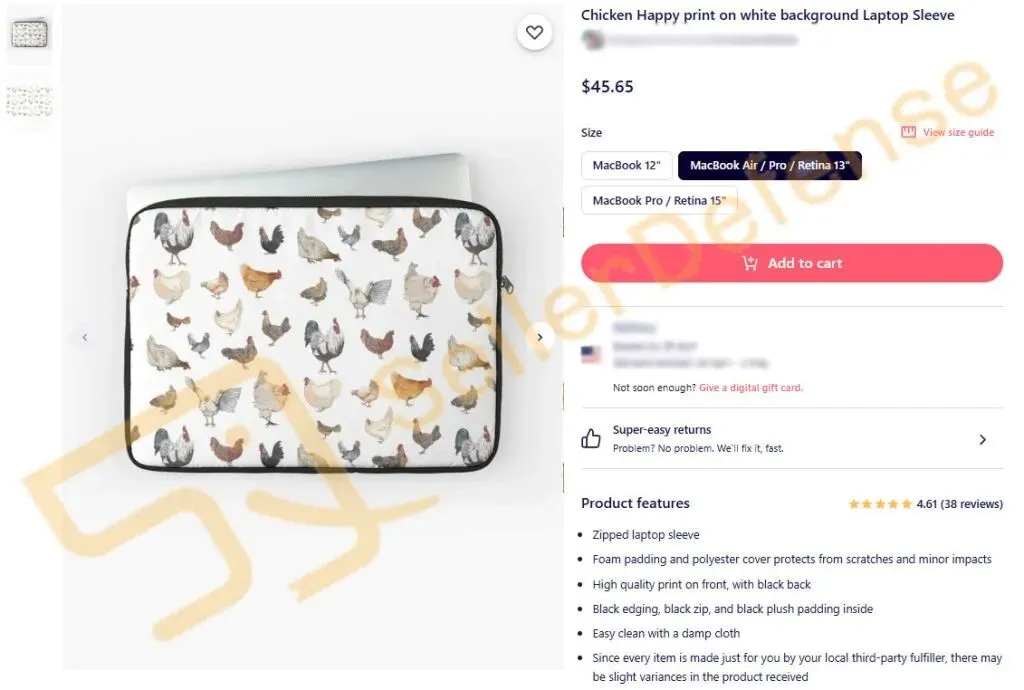The height and width of the screenshot is (690, 1024).
Task: Select second pattern thumbnail
Action: [x=29, y=102]
